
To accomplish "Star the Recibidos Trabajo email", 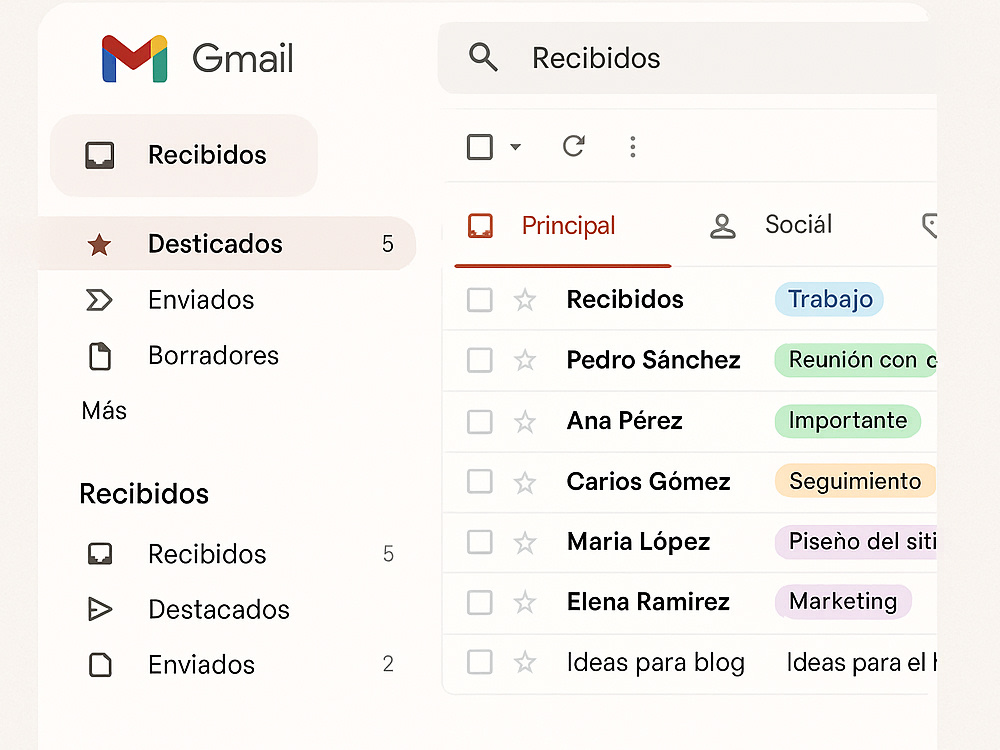I will point(525,300).
